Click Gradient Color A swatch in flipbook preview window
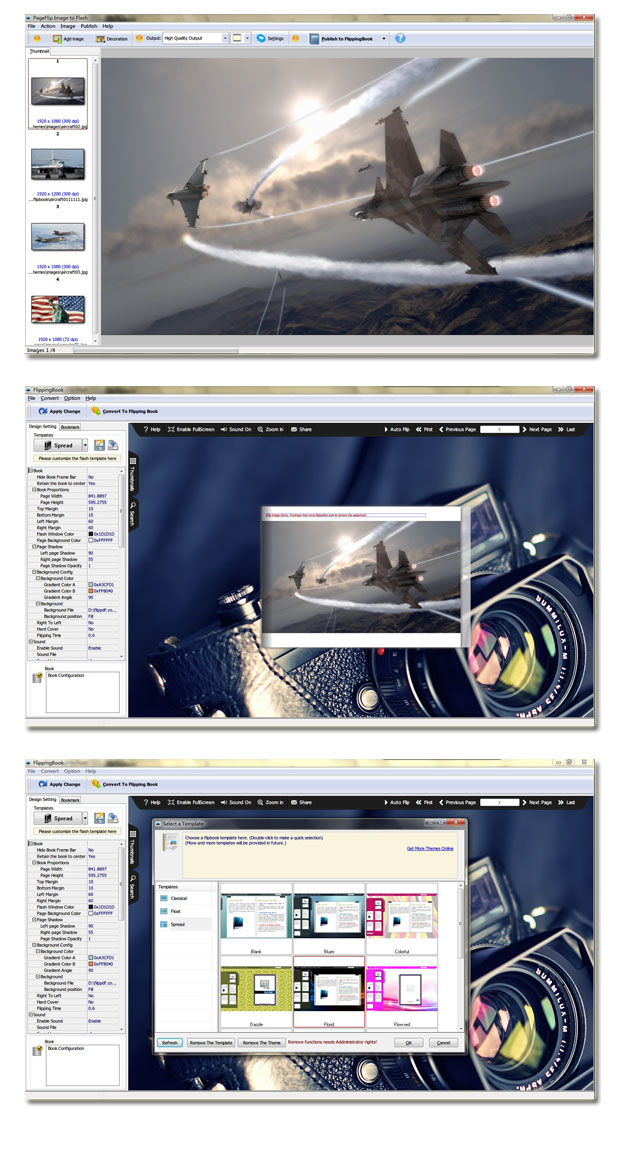This screenshot has width=620, height=1170. pyautogui.click(x=90, y=584)
